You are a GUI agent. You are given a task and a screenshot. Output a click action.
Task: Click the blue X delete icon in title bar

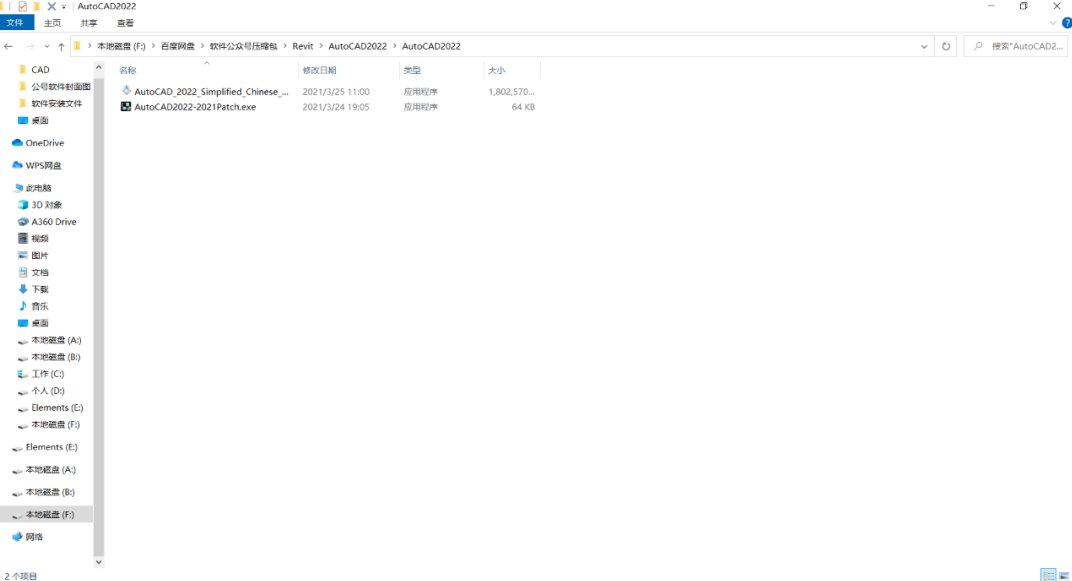(51, 6)
